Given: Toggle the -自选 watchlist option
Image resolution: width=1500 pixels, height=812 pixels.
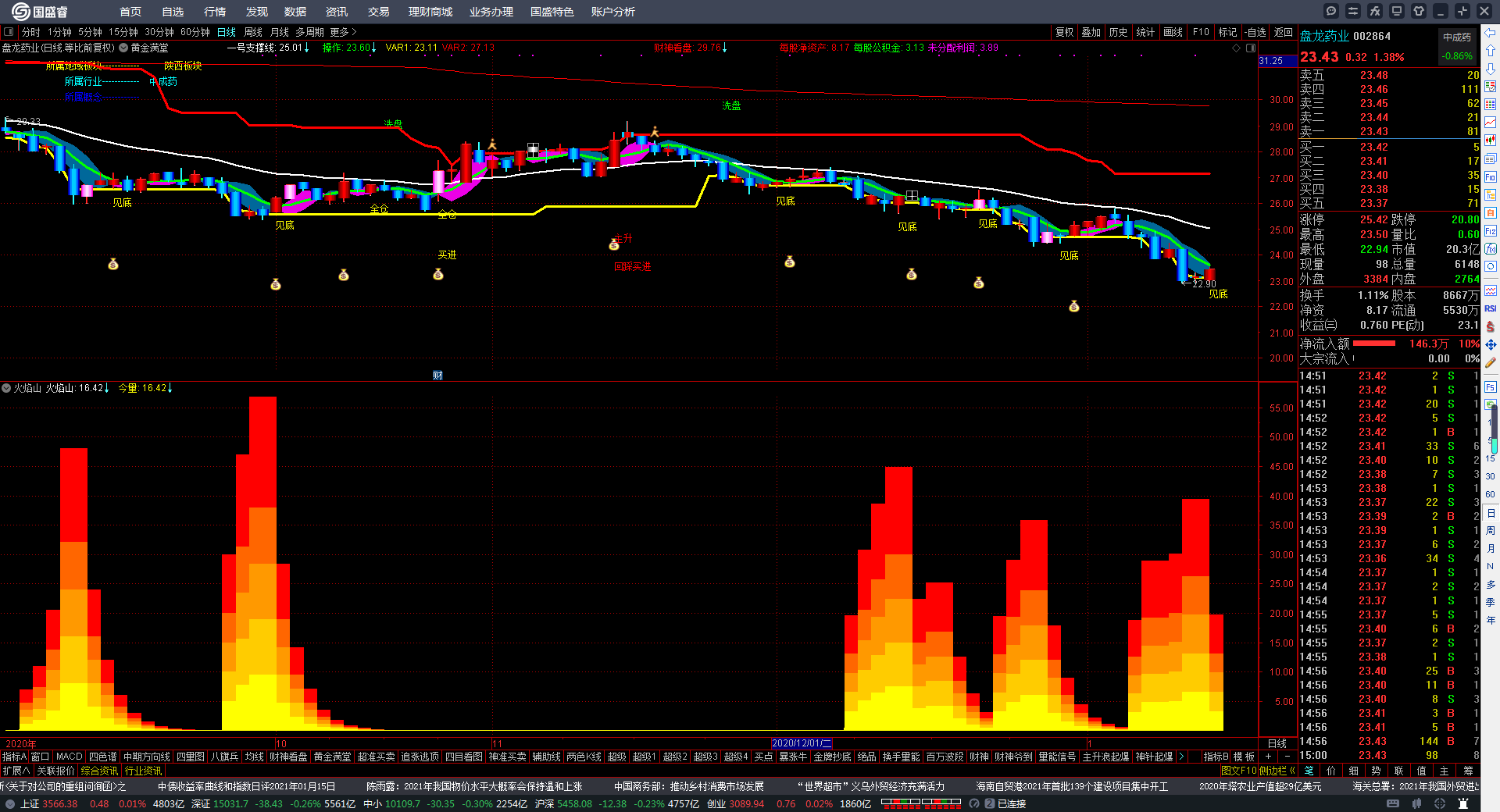Looking at the screenshot, I should [x=1255, y=32].
